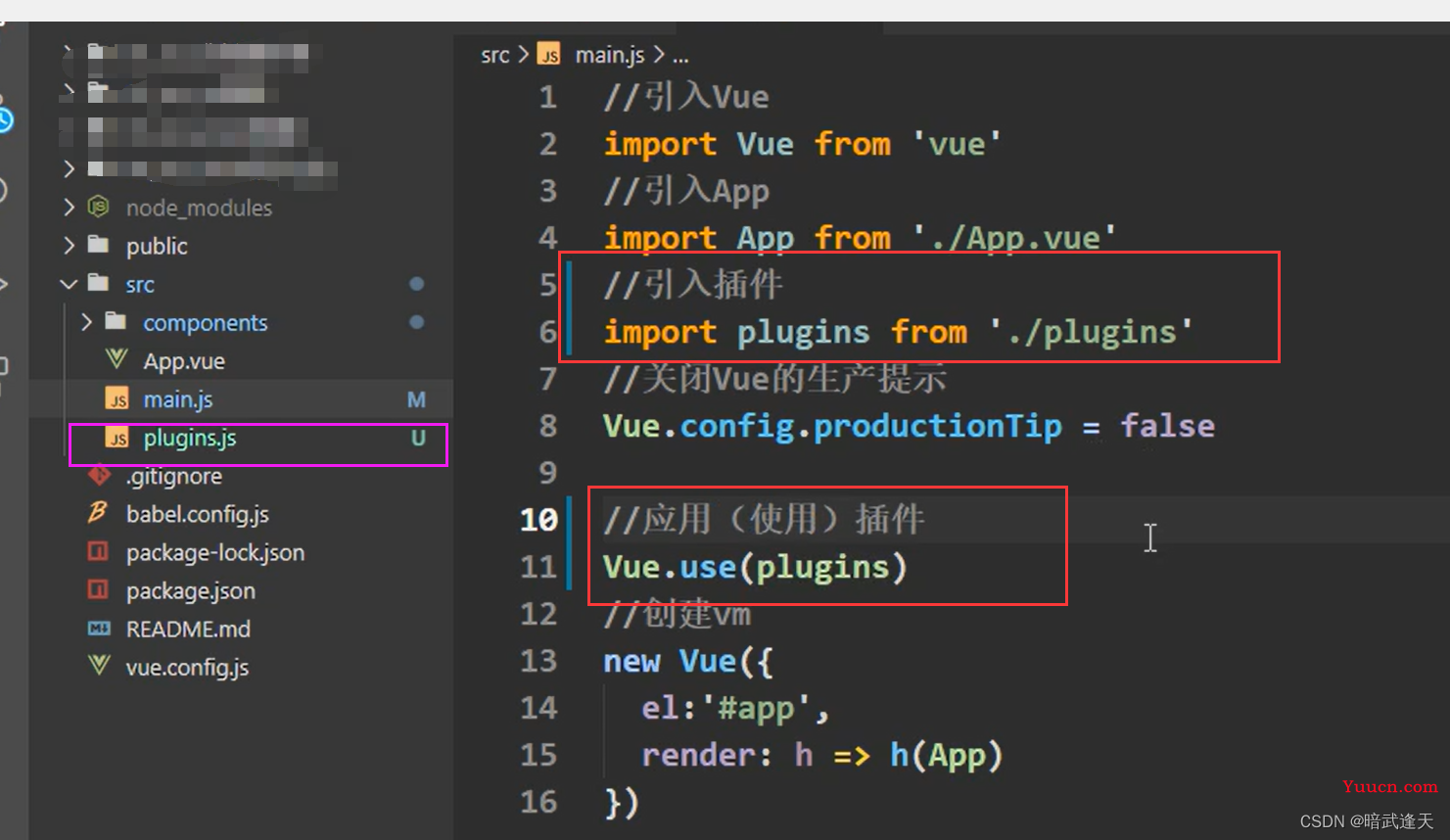The height and width of the screenshot is (840, 1450).
Task: Select the components folder name
Action: pyautogui.click(x=206, y=323)
